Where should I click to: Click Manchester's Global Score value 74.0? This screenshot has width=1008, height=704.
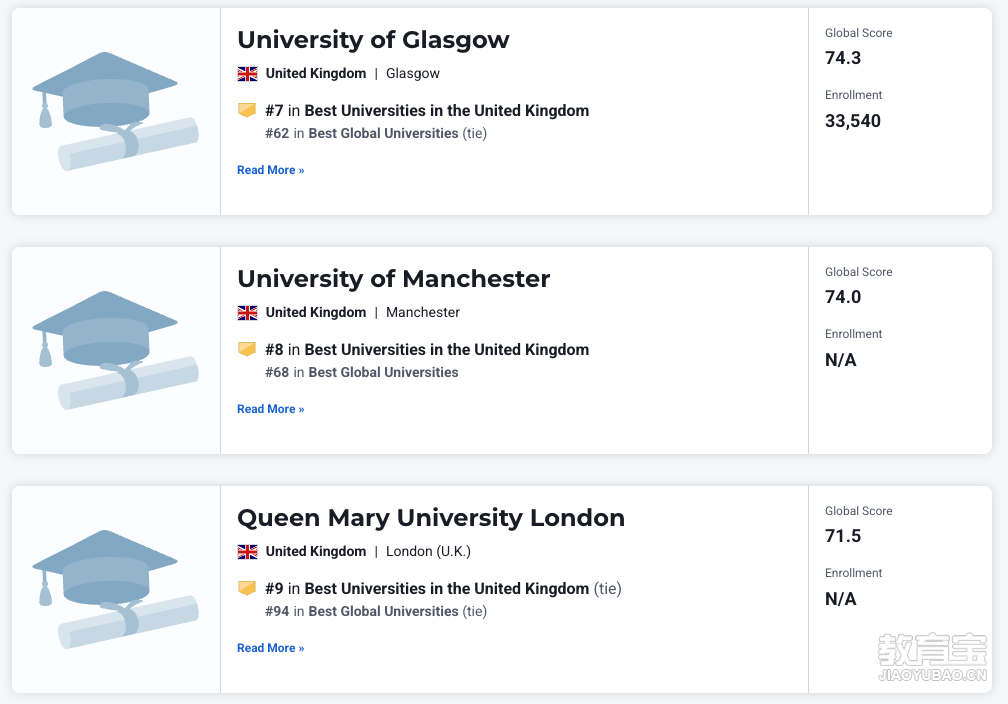click(843, 297)
